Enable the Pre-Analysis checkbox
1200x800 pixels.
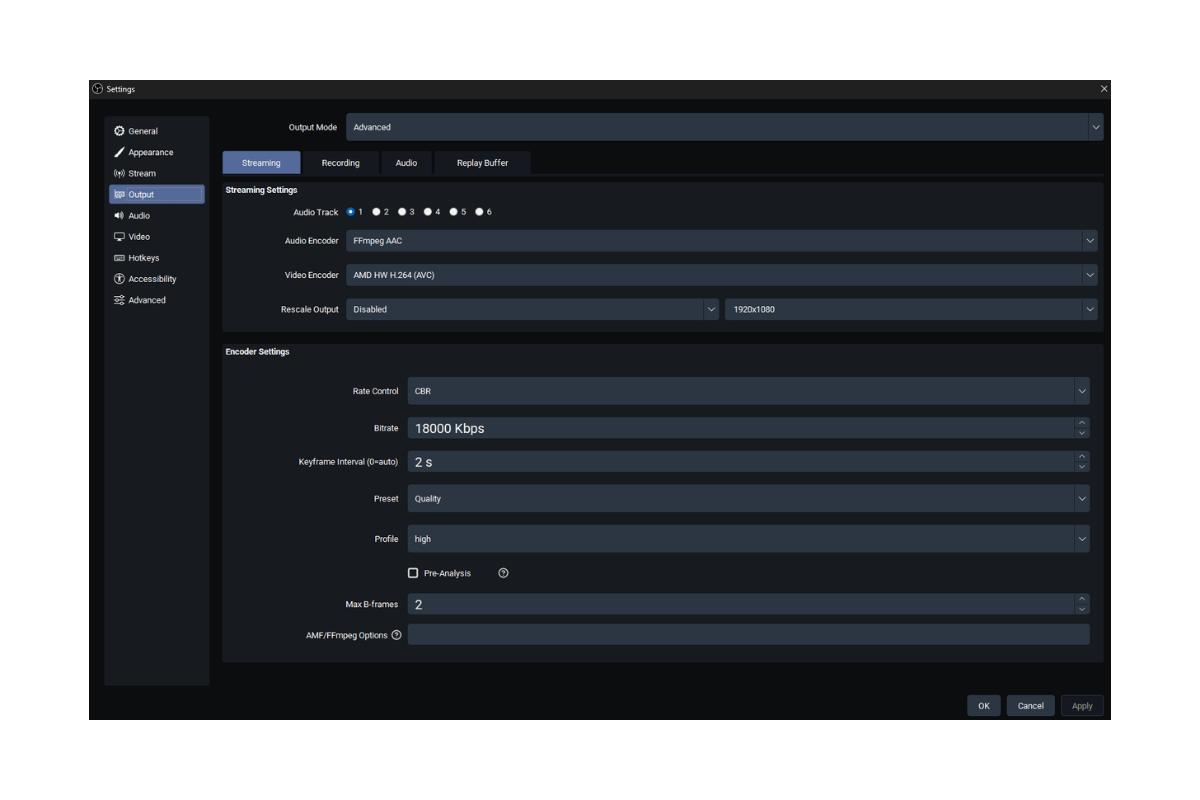413,573
